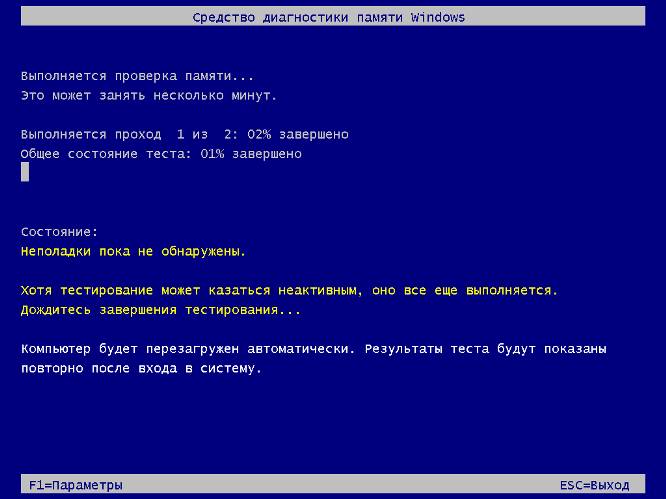
Task: Click the ESC=Выход option in bottom bar
Action: click(594, 485)
